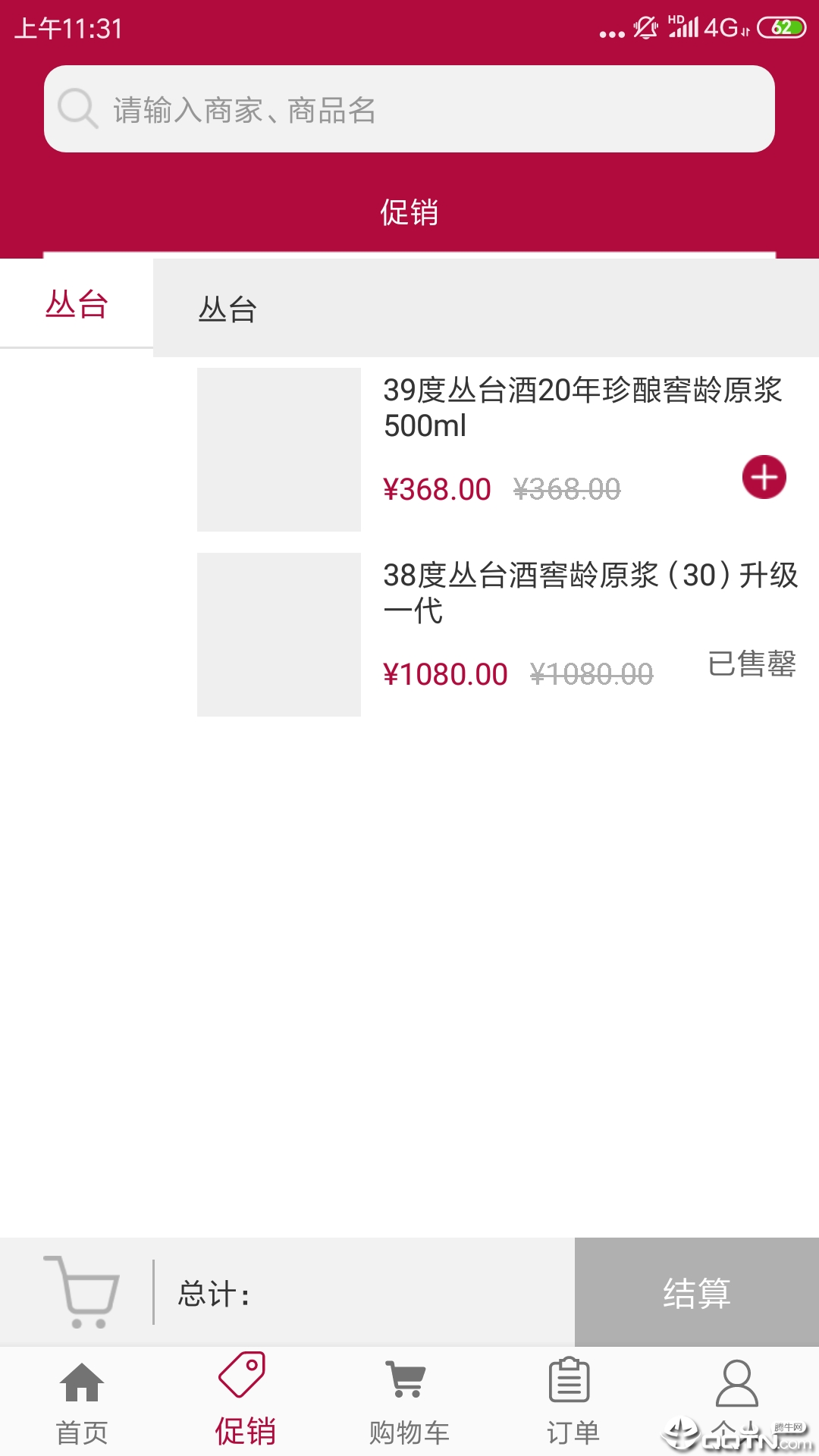Screen dimensions: 819x1456
Task: Tap the ¥368.00 red price
Action: (437, 489)
